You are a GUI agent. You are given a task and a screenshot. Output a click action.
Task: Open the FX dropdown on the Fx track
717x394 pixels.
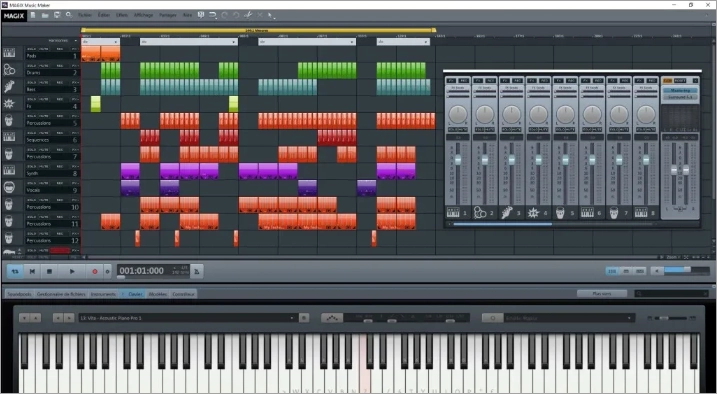(75, 99)
